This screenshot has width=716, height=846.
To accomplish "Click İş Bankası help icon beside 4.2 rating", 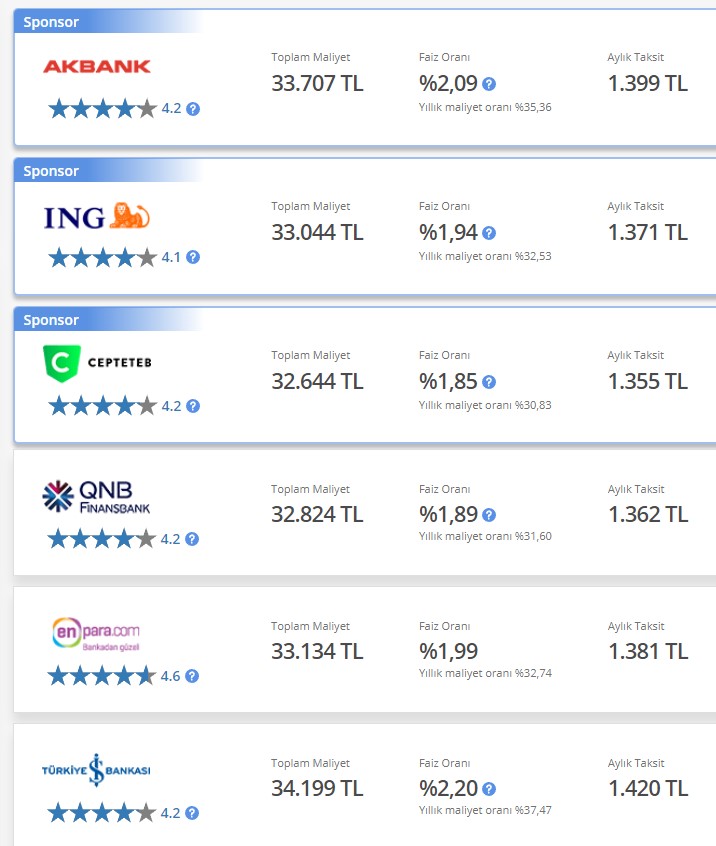I will 192,813.
